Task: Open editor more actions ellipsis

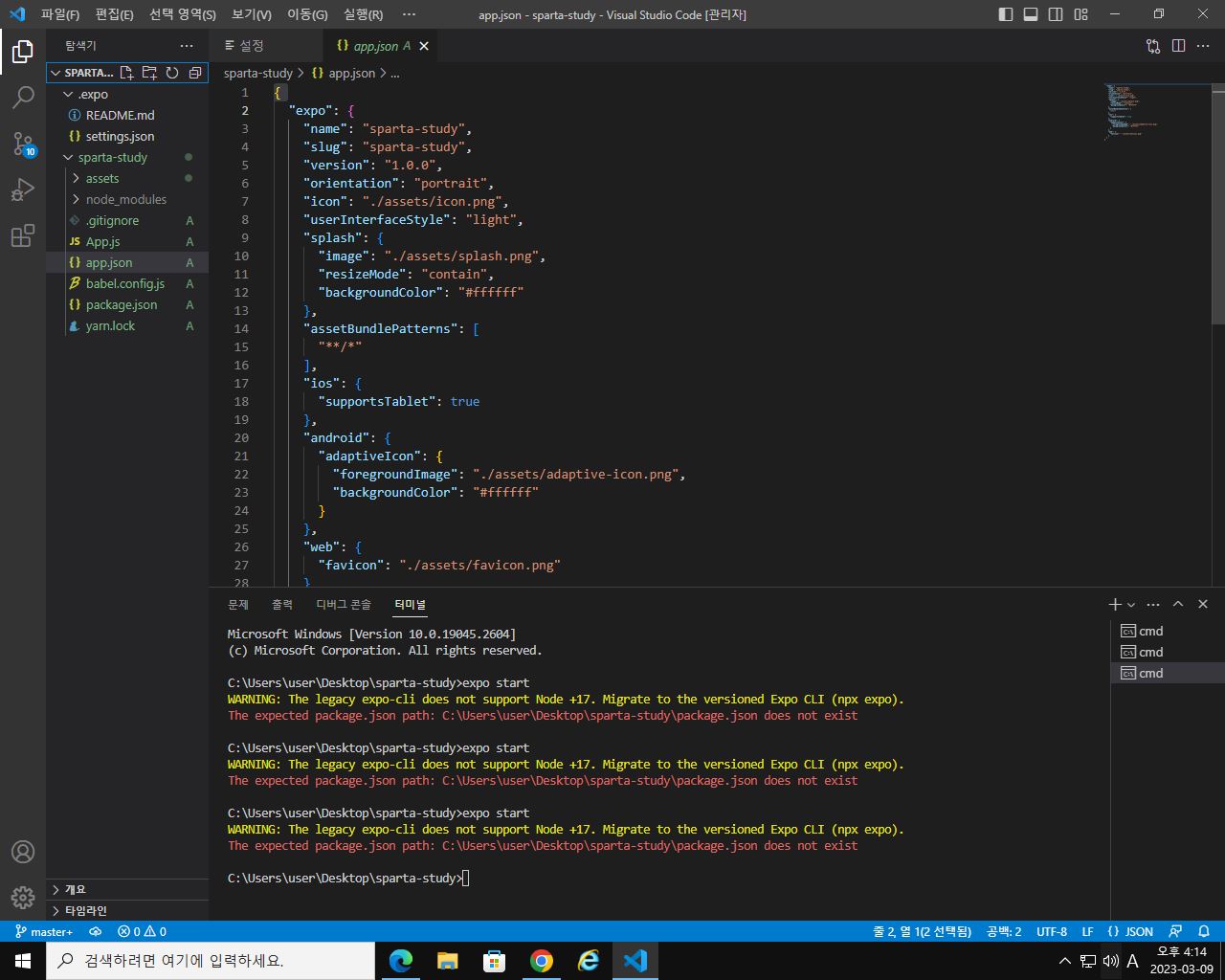Action: 1203,46
